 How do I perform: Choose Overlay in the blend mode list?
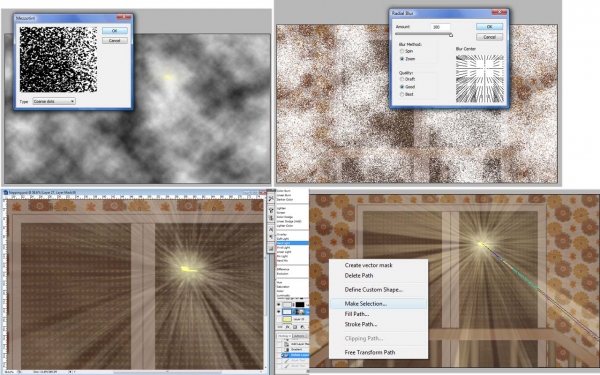point(282,234)
